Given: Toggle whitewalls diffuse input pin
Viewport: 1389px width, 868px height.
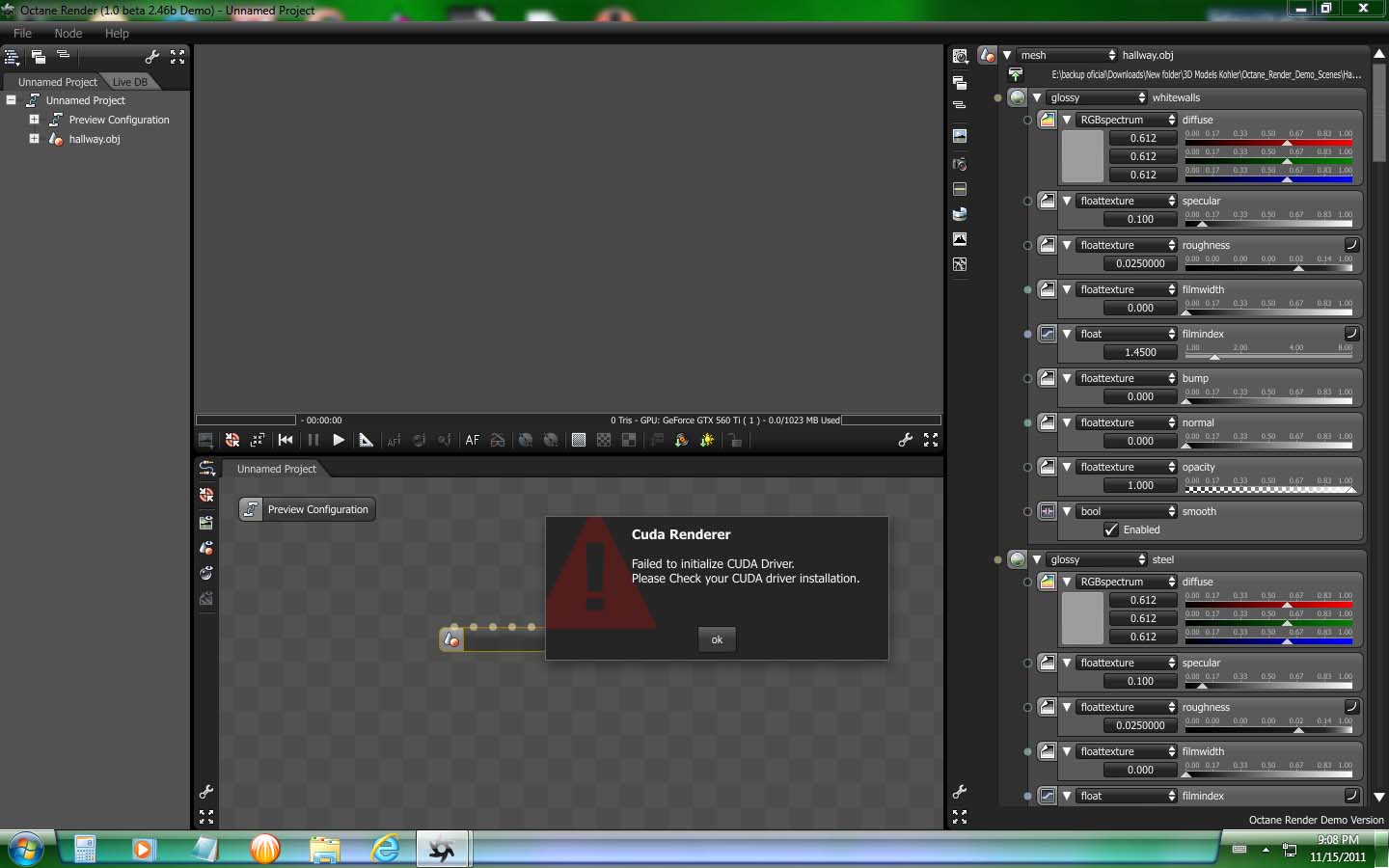Looking at the screenshot, I should click(1027, 121).
